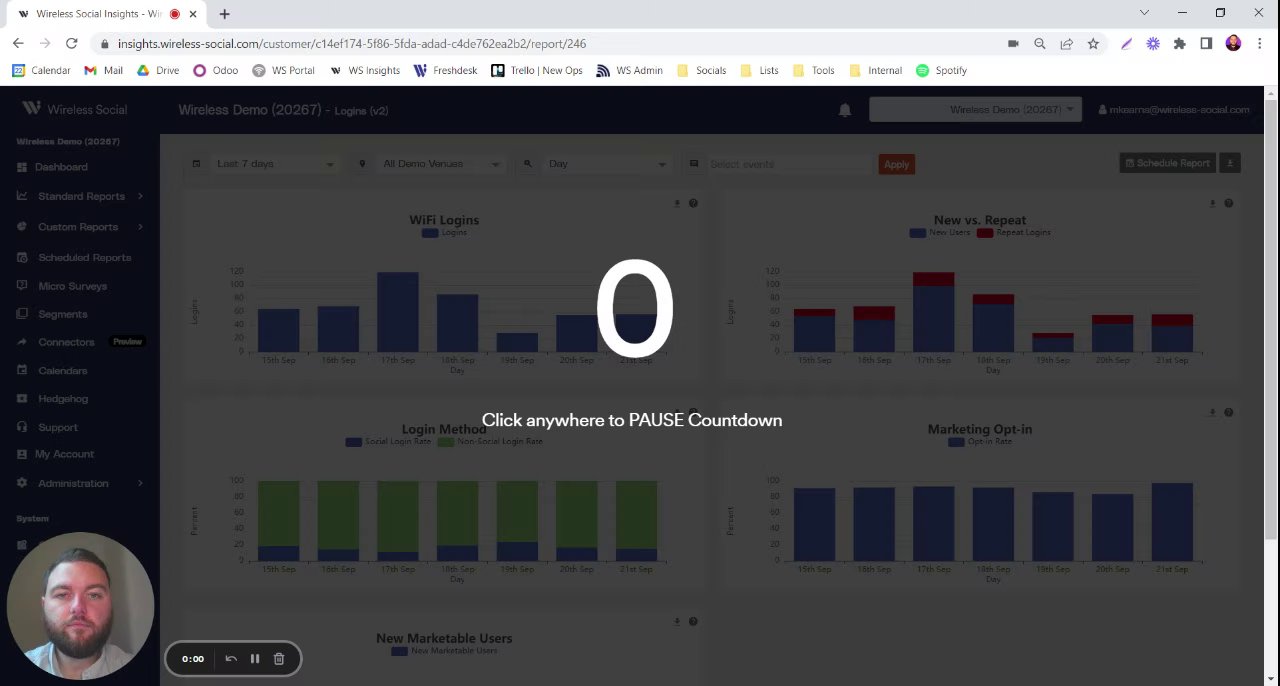Download the New Marketable Users chart
The height and width of the screenshot is (686, 1280).
pyautogui.click(x=677, y=621)
